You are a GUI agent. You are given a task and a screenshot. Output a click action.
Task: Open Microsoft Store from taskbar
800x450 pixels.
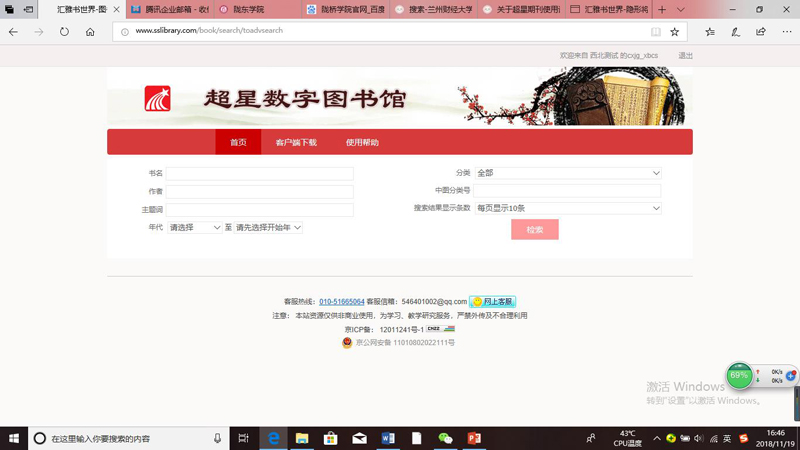point(331,438)
